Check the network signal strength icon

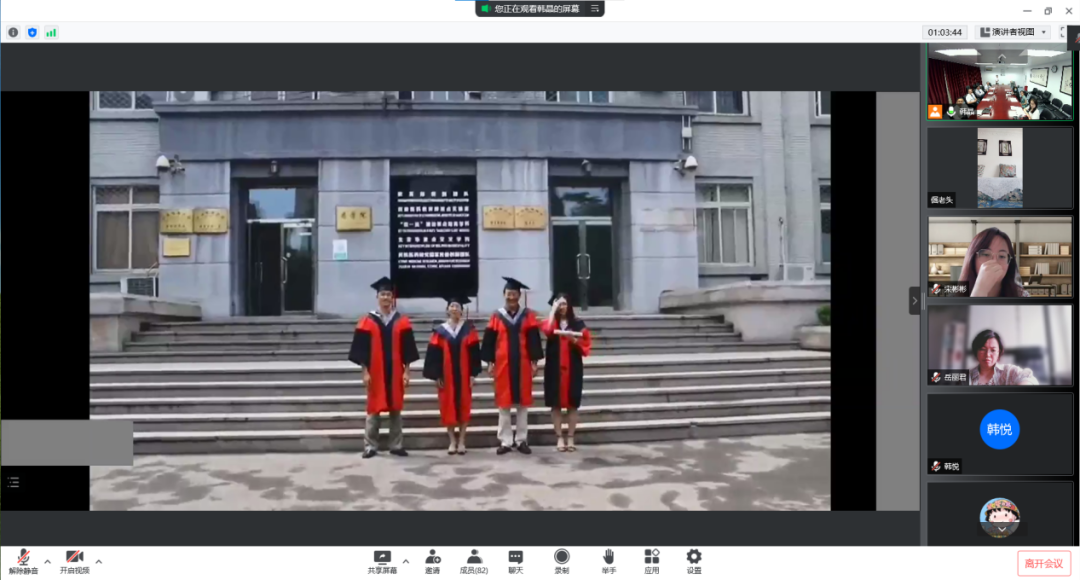click(x=51, y=32)
